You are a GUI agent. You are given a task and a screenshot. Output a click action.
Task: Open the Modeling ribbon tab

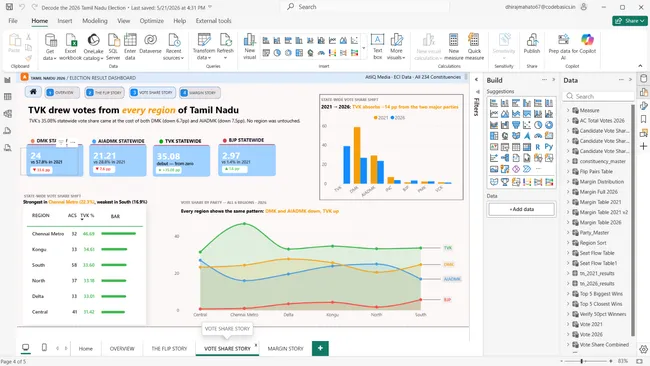95,21
